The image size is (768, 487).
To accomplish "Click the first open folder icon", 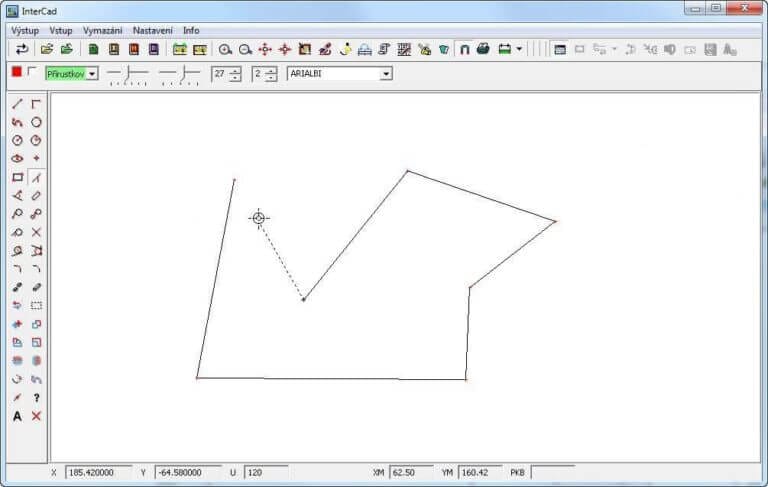I will tap(47, 49).
